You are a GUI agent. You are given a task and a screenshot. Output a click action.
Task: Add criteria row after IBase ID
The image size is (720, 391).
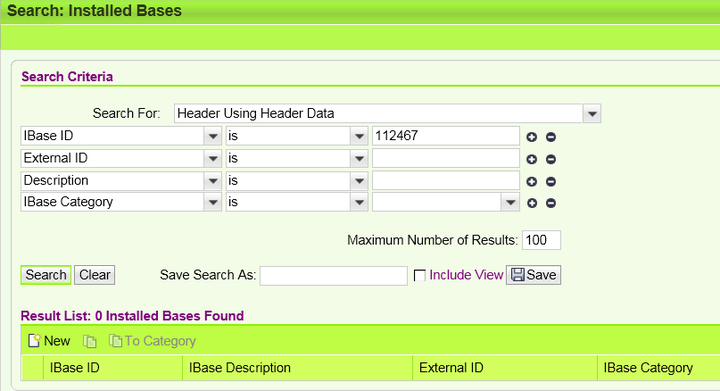tap(532, 137)
